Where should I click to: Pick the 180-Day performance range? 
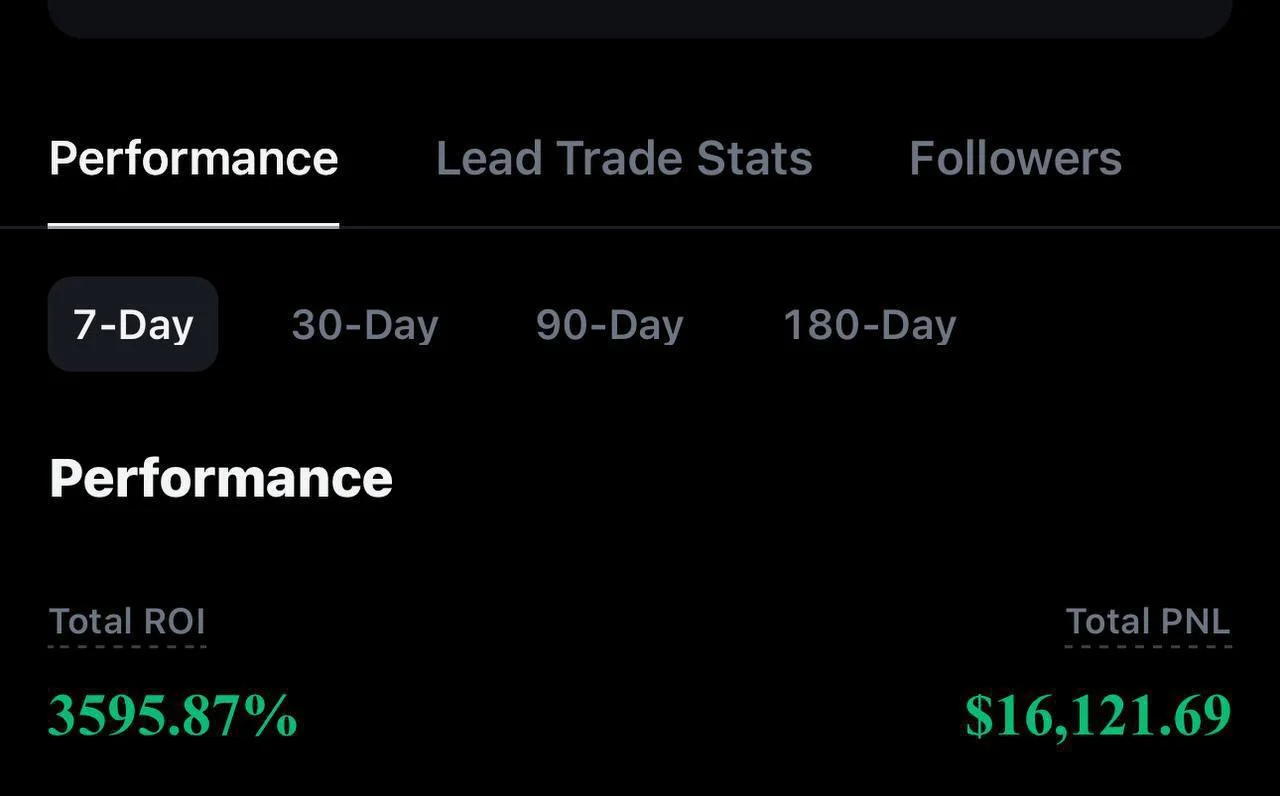click(869, 325)
